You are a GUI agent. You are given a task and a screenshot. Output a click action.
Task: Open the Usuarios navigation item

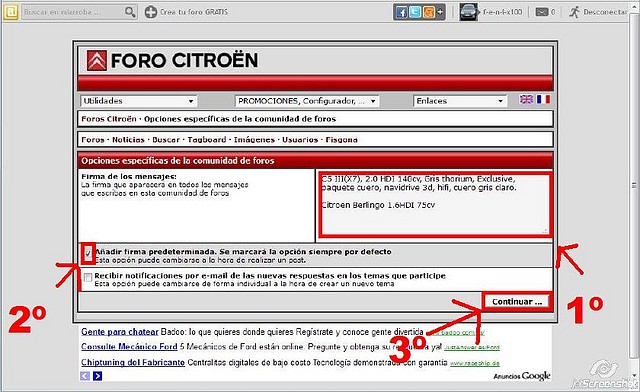300,140
